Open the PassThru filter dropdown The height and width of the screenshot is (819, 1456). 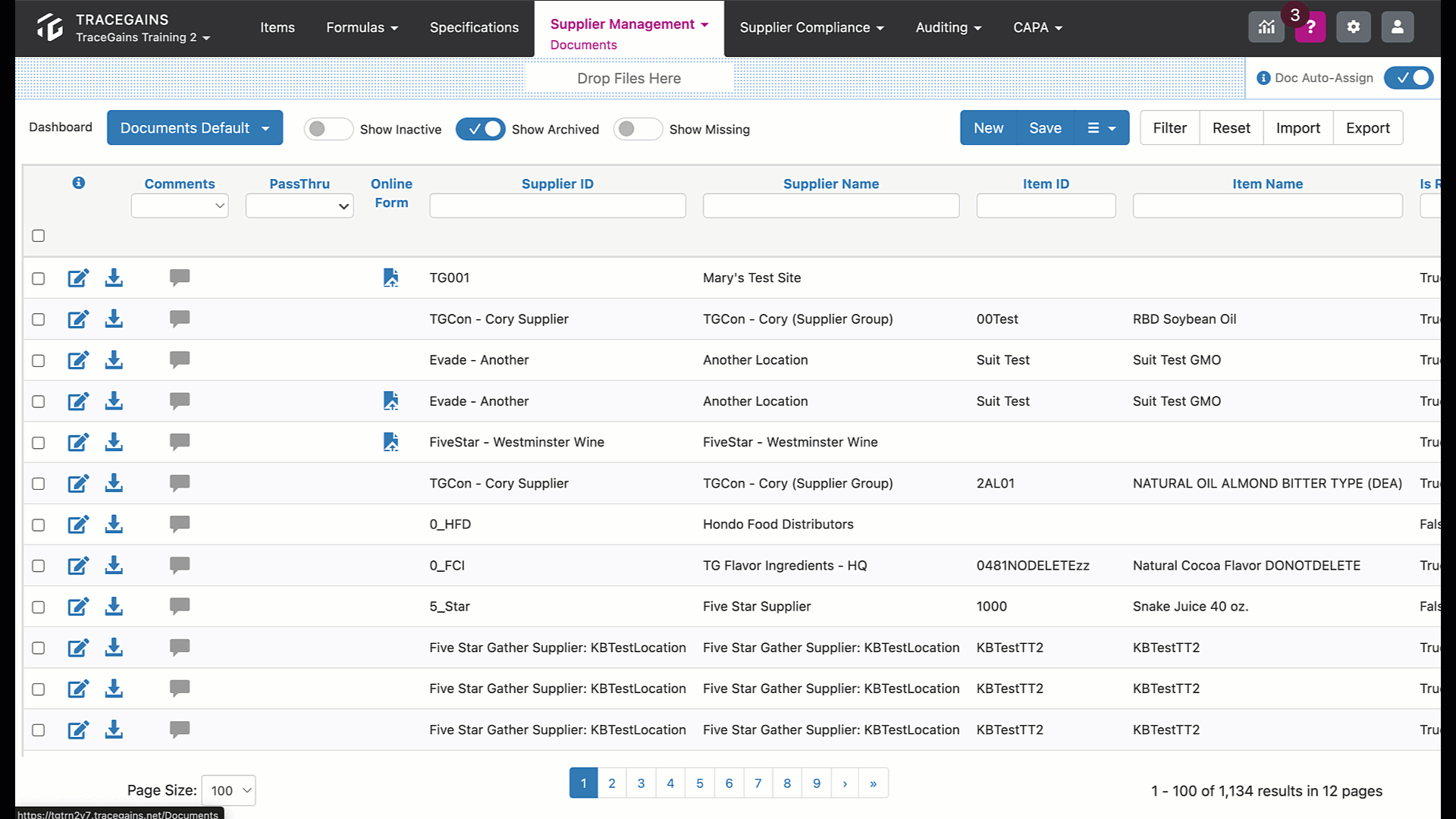tap(300, 206)
